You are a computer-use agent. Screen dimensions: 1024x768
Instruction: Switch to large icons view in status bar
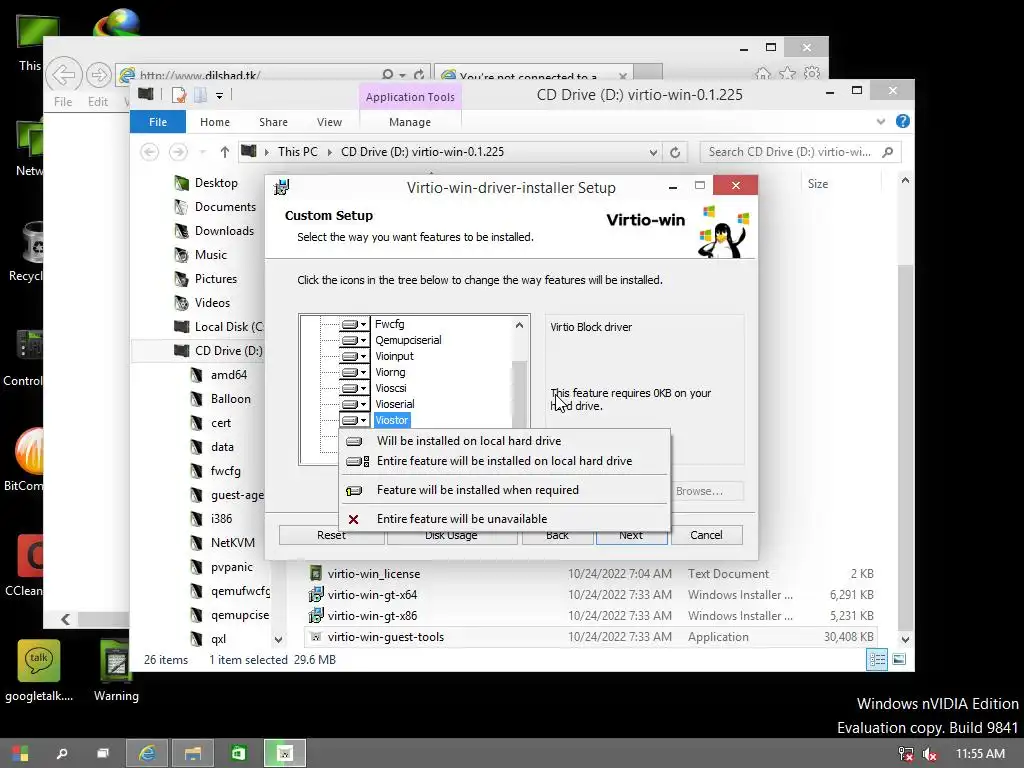(x=899, y=660)
